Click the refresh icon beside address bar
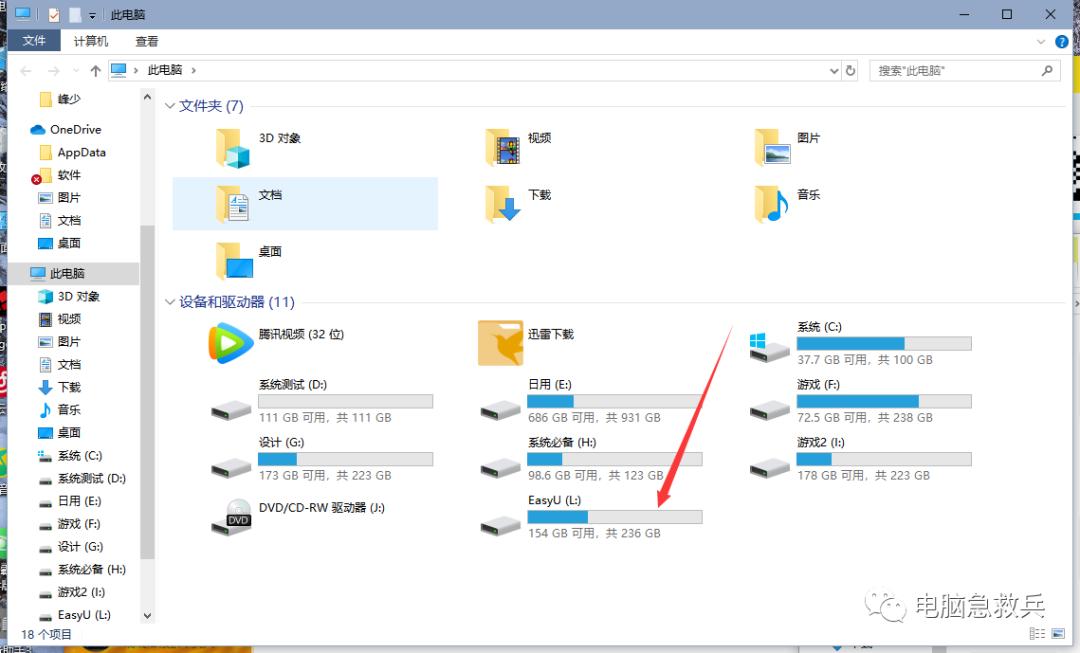Image resolution: width=1080 pixels, height=653 pixels. click(x=850, y=70)
